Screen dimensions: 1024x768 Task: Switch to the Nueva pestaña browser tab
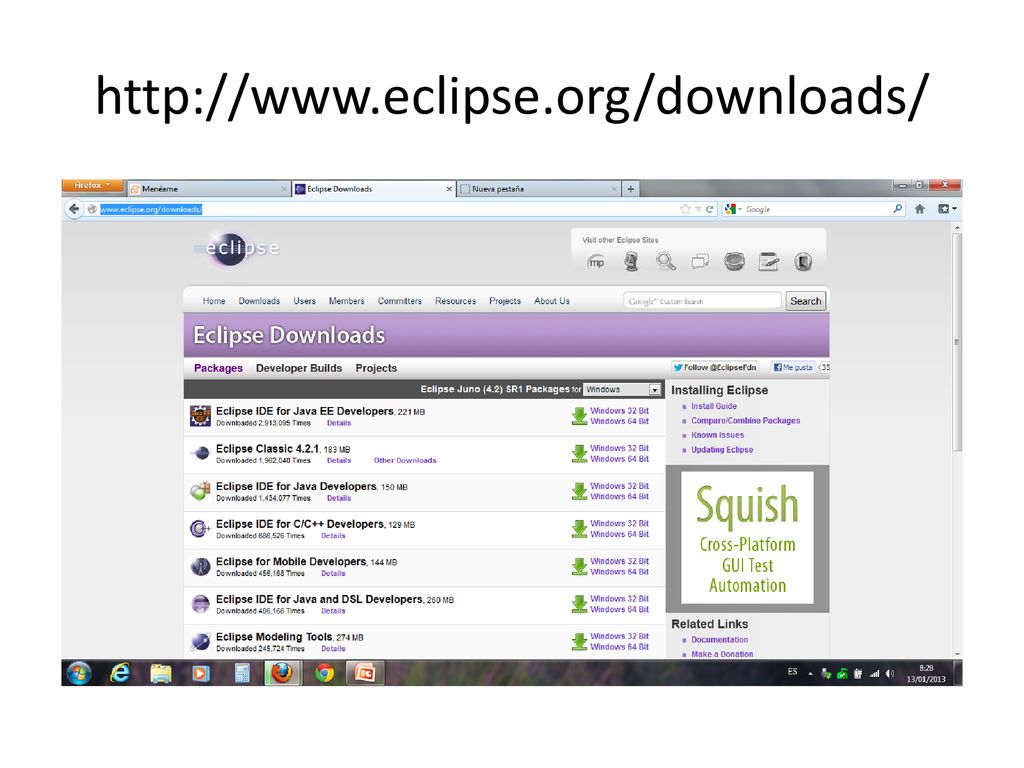click(x=538, y=189)
